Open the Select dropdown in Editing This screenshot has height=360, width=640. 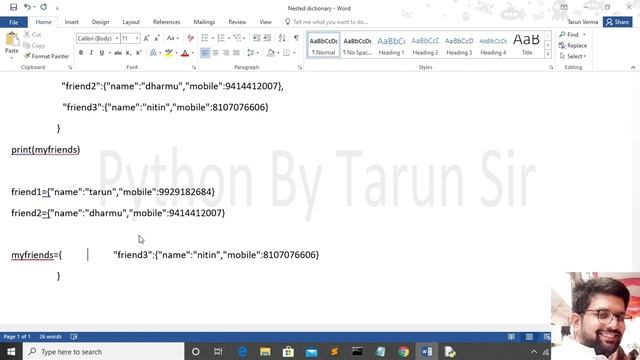click(x=573, y=56)
